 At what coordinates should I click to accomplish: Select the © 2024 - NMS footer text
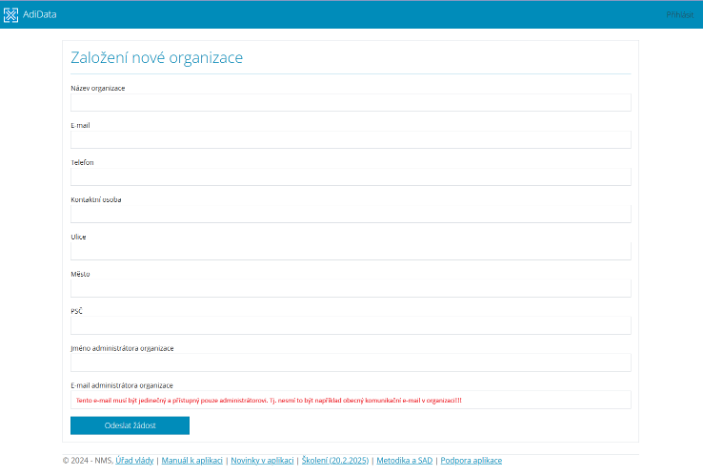(88, 461)
